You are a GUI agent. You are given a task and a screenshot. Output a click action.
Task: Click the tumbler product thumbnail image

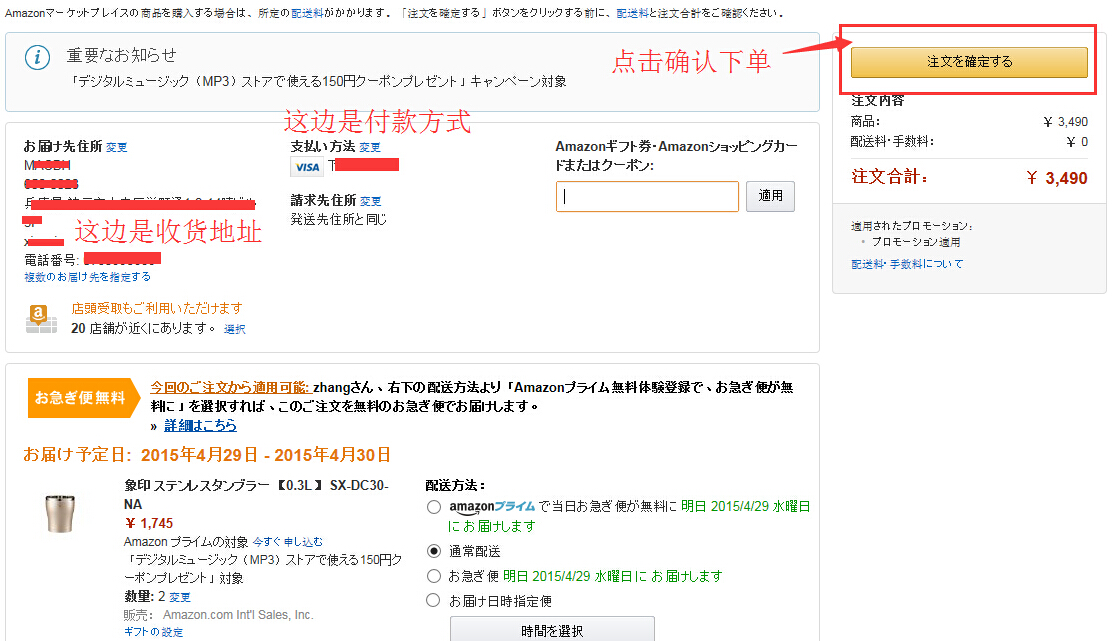coord(60,514)
